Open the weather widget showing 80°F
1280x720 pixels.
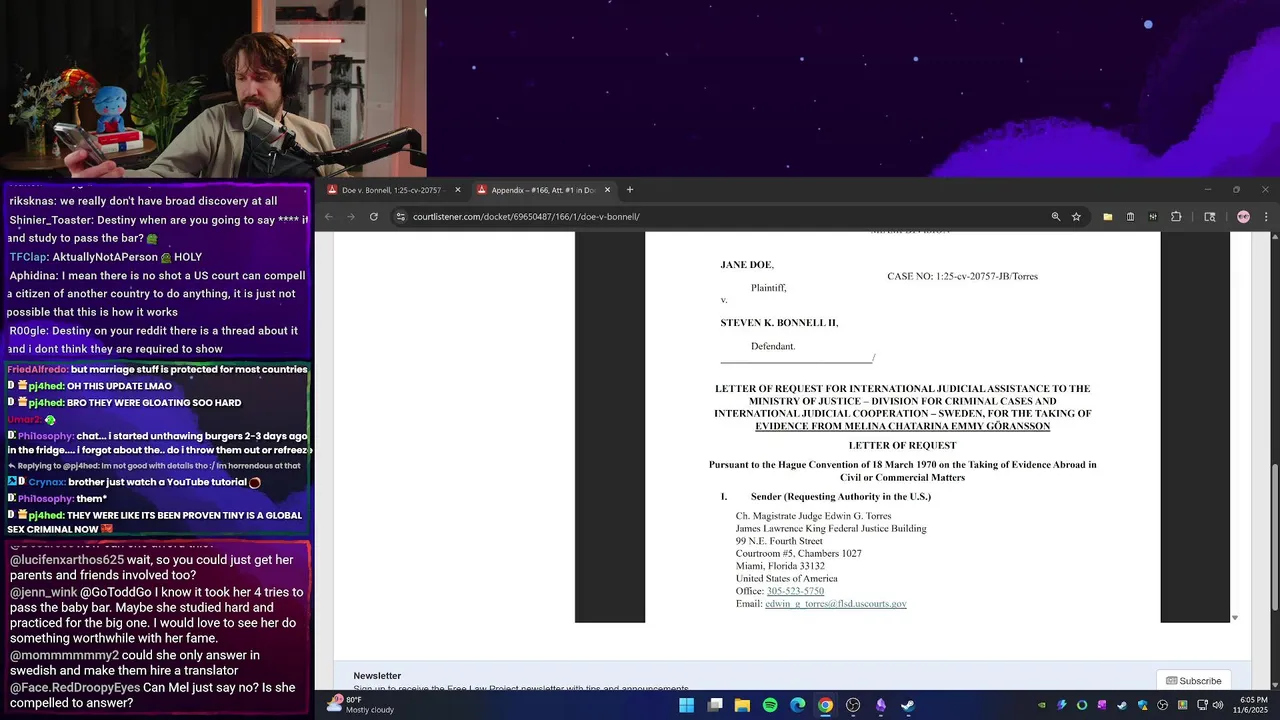pos(360,705)
